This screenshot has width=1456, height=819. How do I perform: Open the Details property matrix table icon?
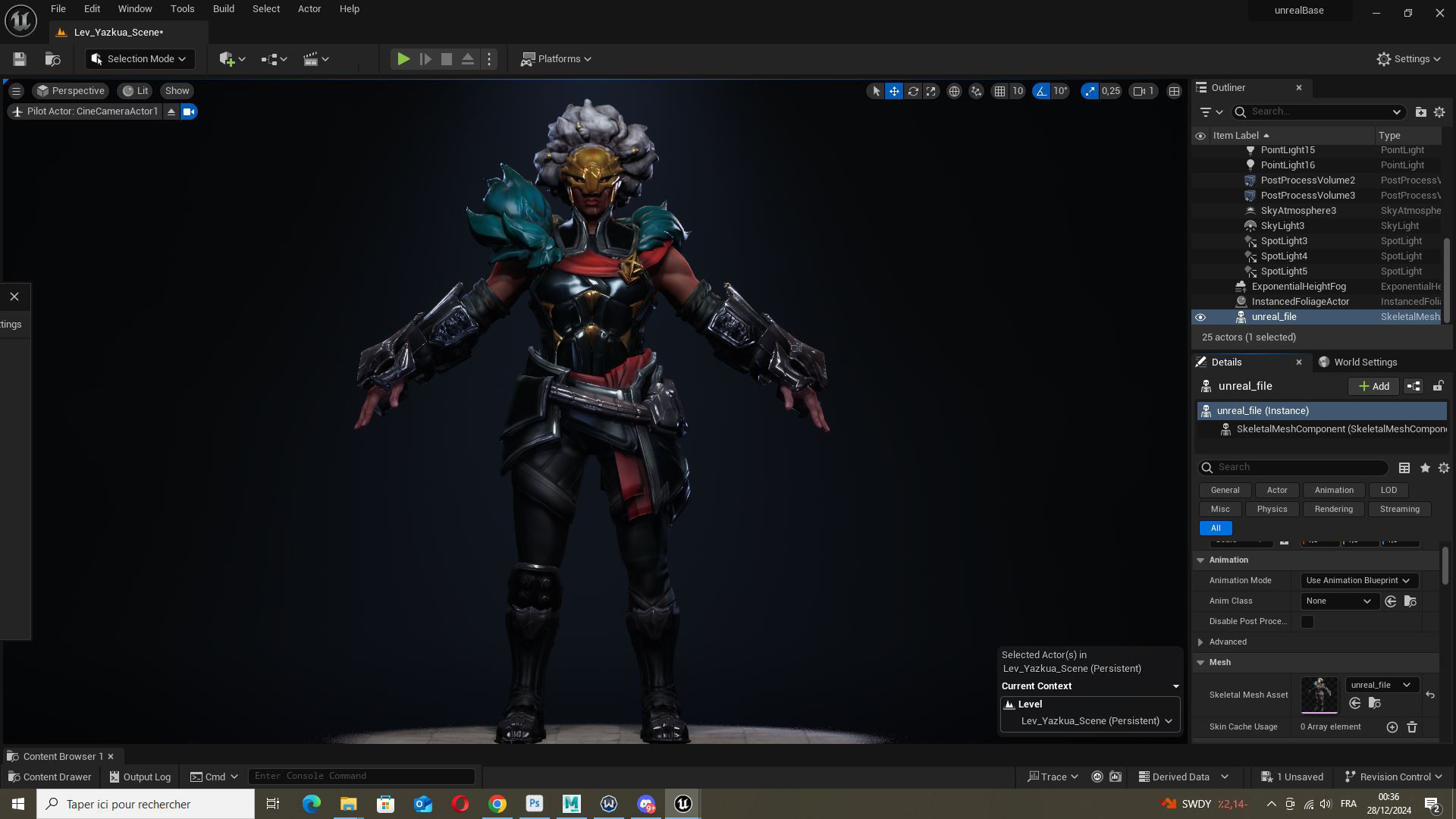tap(1404, 468)
